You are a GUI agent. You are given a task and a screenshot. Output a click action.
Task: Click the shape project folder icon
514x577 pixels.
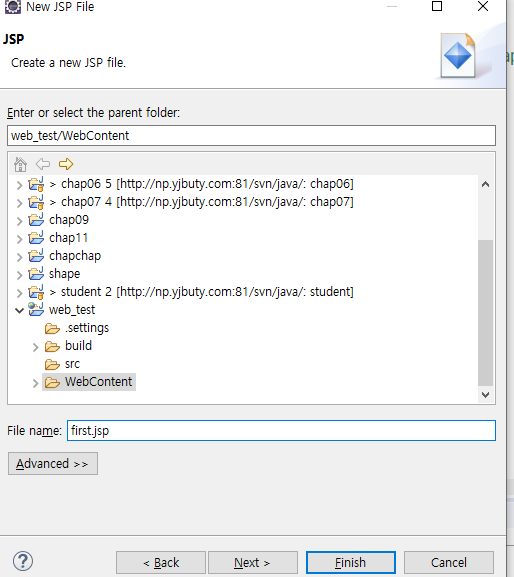(36, 274)
